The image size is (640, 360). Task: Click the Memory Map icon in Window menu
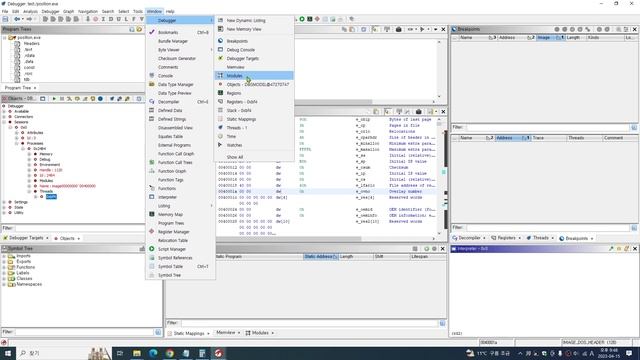click(x=152, y=214)
